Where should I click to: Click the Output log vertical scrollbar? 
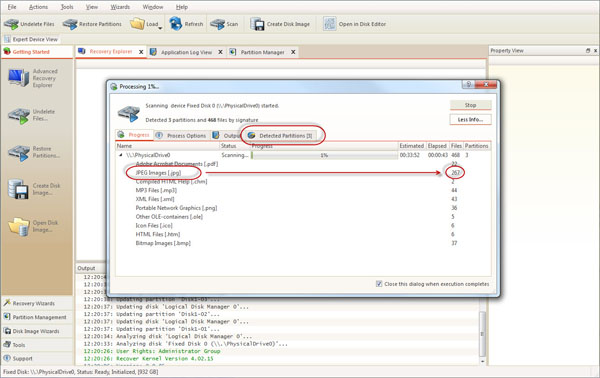point(482,333)
